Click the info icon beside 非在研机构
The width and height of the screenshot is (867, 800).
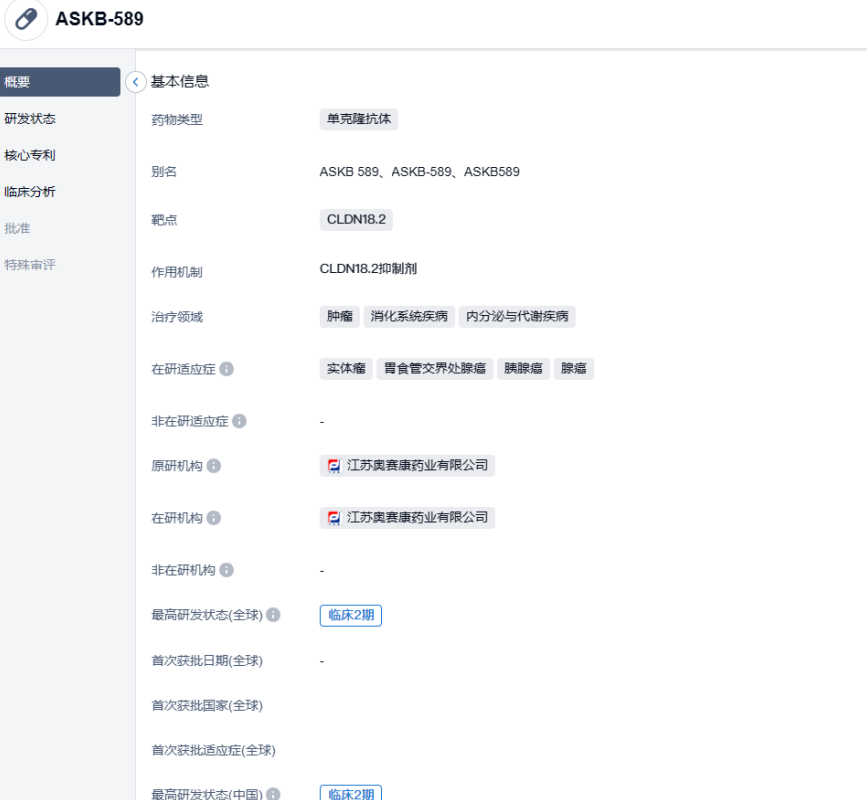coord(227,570)
